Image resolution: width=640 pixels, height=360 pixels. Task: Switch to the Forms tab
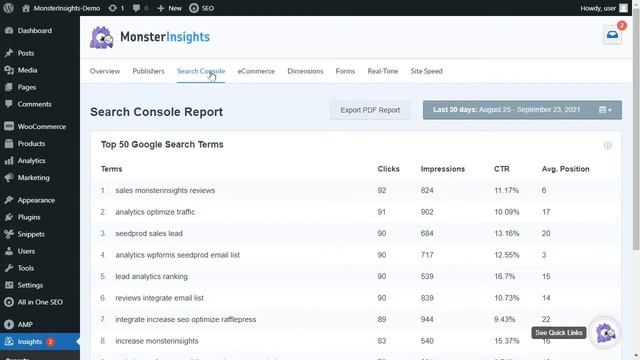(x=345, y=71)
